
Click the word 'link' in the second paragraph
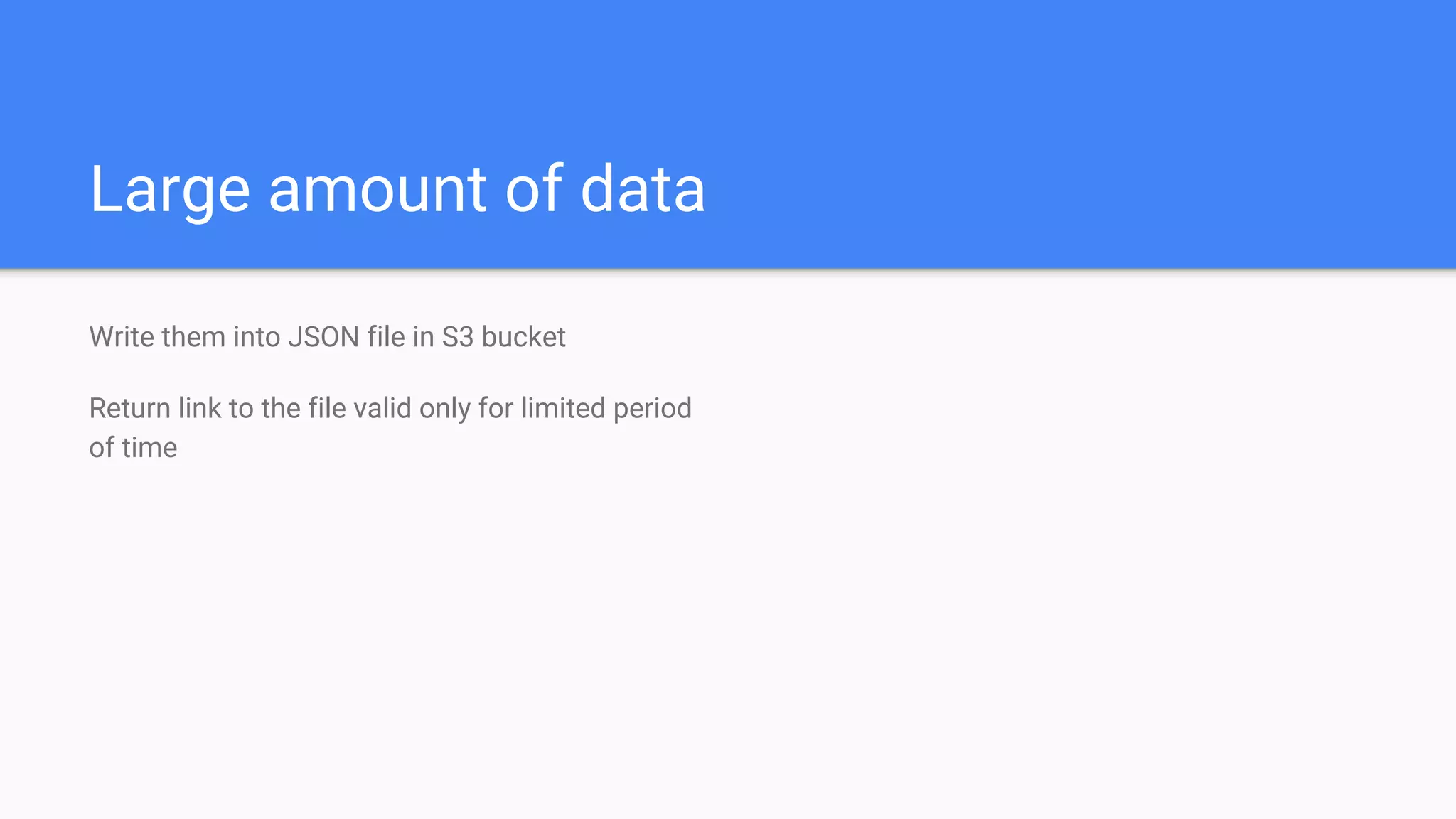point(200,409)
